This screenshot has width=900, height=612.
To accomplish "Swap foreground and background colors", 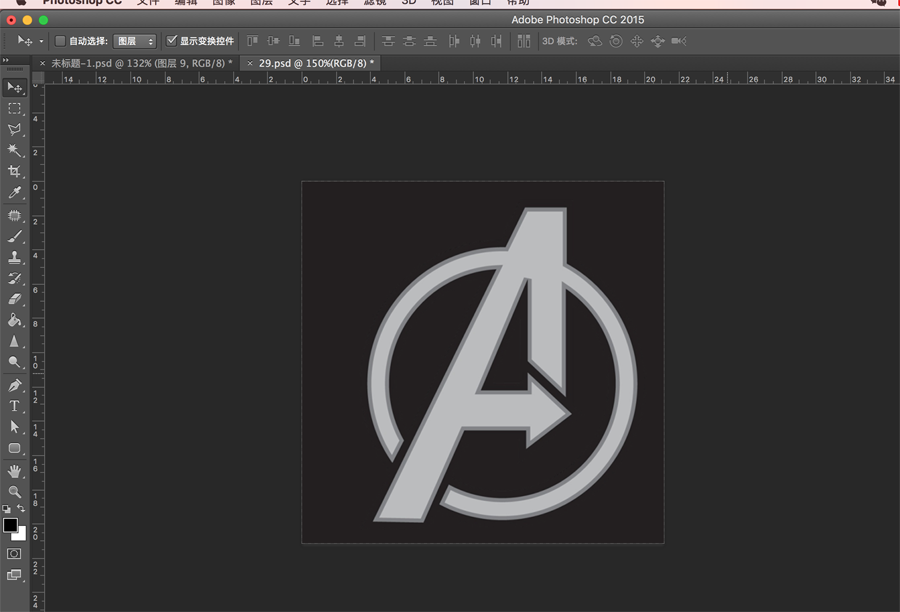I will click(x=21, y=509).
